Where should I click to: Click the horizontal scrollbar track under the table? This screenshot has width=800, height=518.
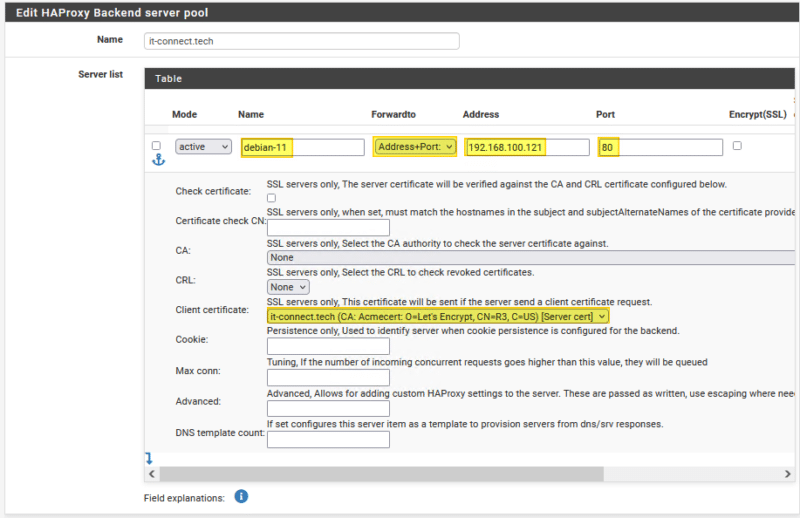472,473
